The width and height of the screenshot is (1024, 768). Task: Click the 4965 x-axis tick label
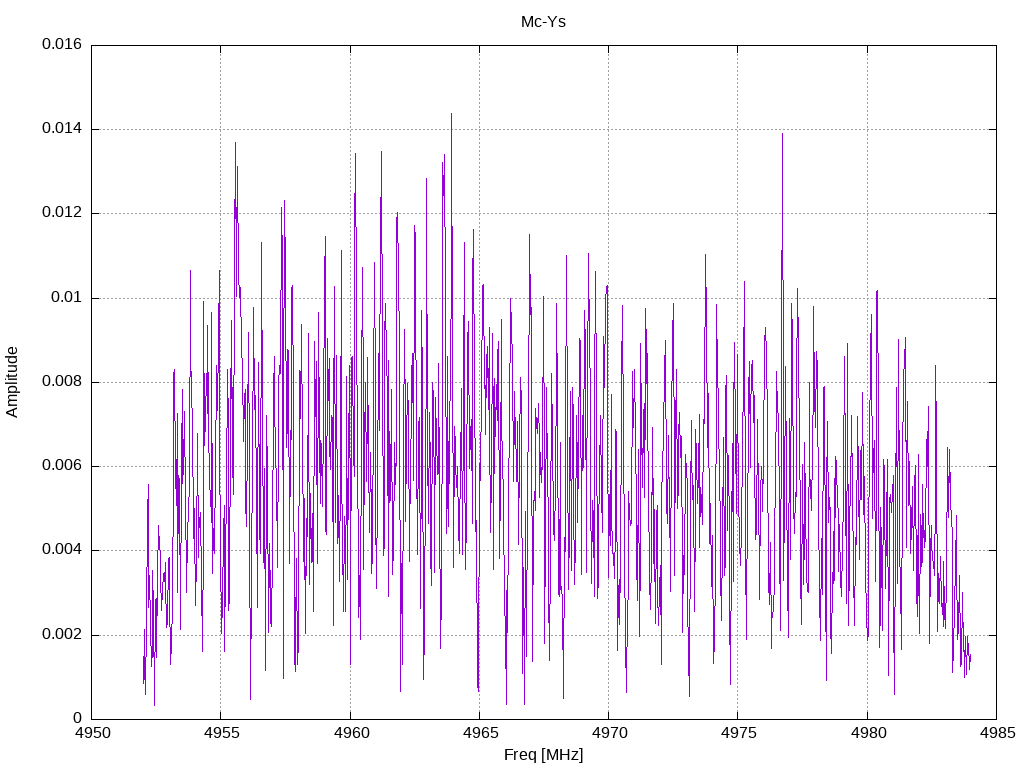pos(480,733)
